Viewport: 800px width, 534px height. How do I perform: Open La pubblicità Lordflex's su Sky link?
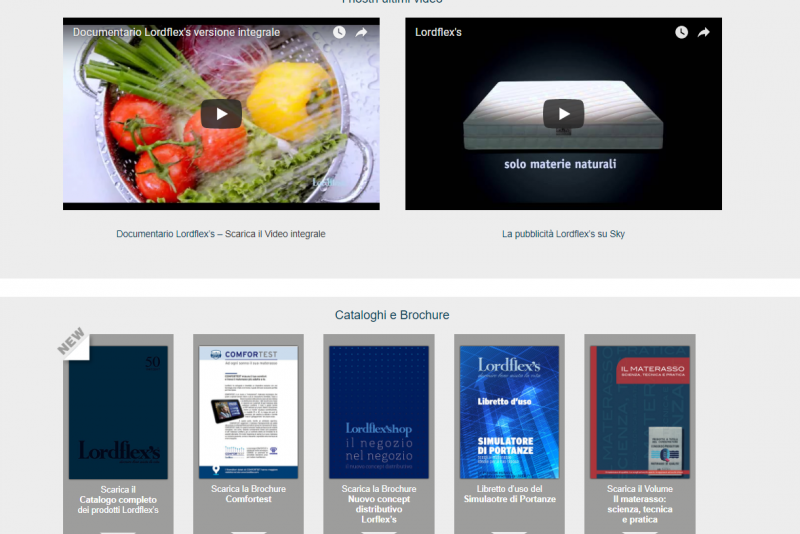pyautogui.click(x=563, y=234)
